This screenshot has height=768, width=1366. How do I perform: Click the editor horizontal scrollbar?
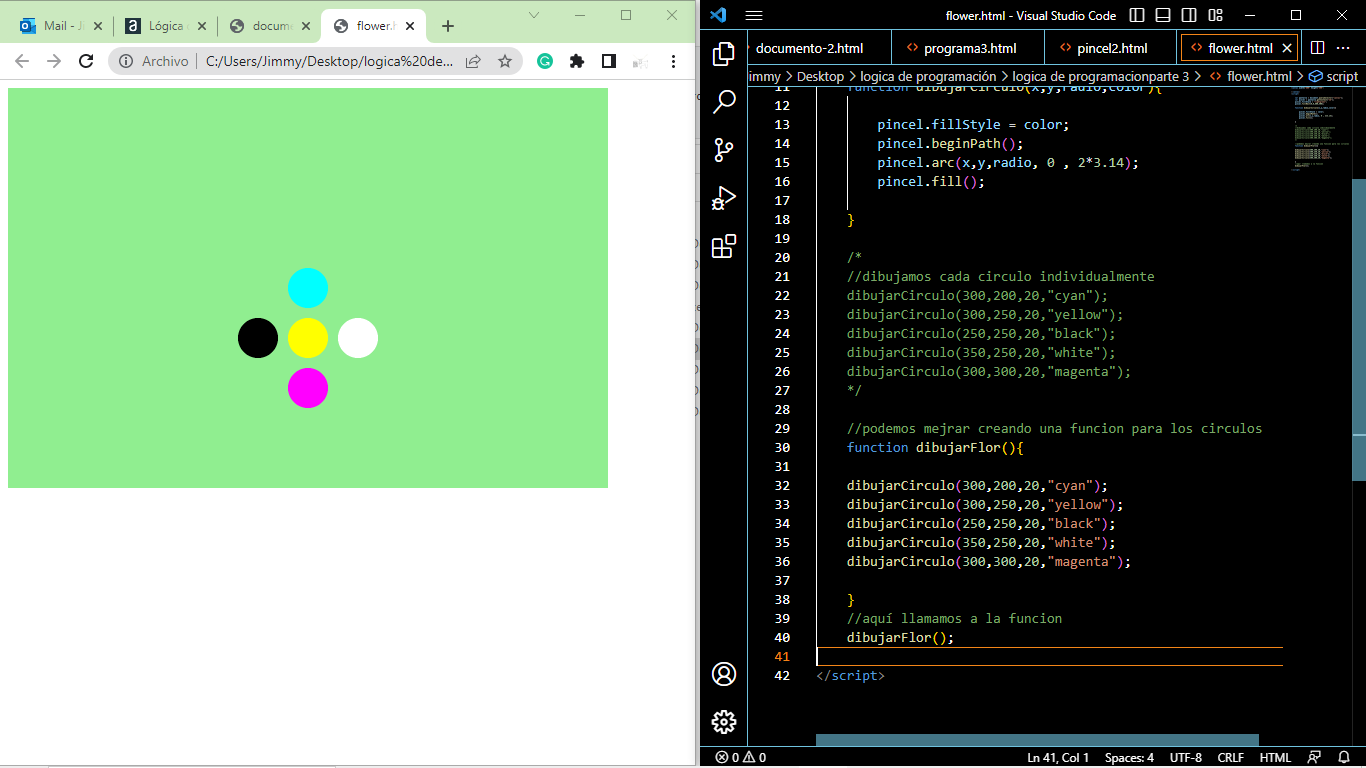click(1037, 740)
